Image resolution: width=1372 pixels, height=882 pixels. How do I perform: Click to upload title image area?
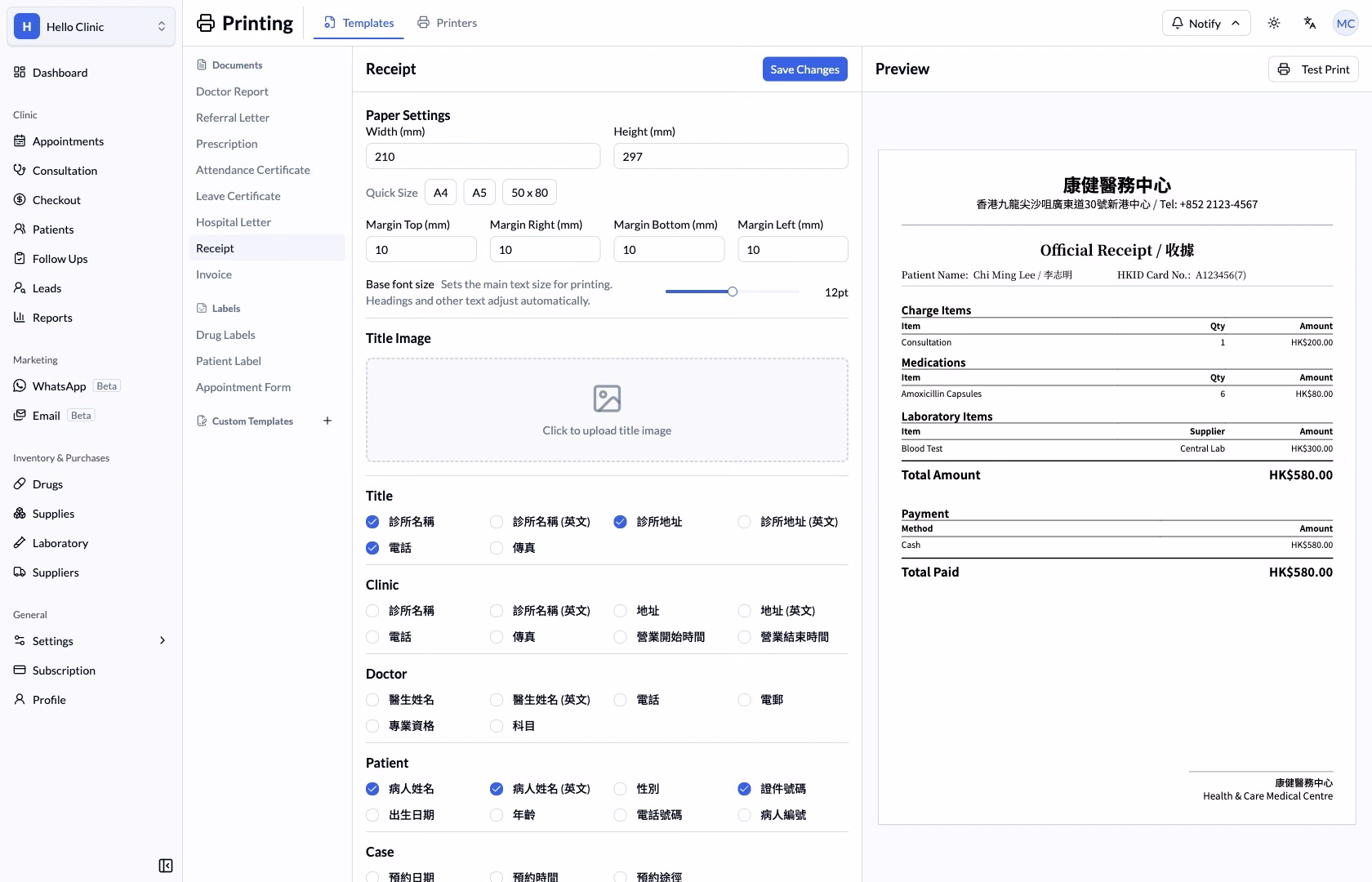pos(607,410)
